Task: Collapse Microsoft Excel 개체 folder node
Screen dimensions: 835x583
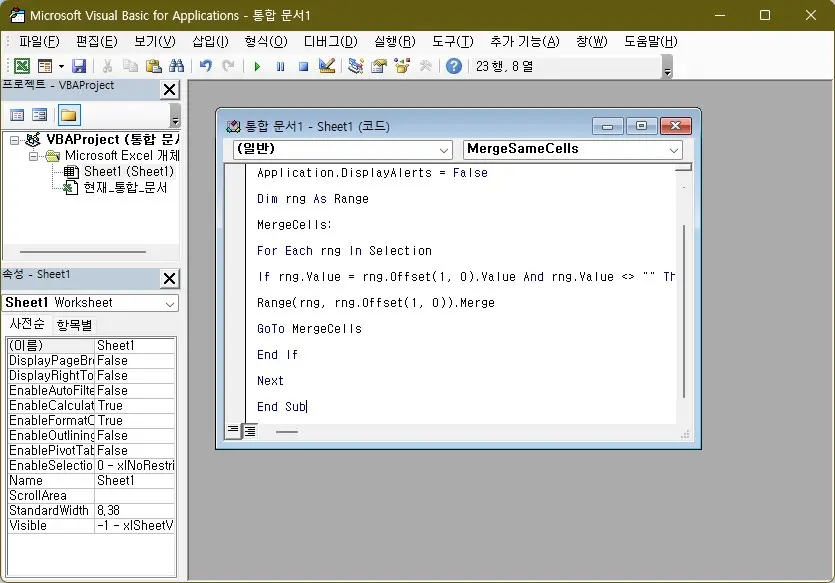Action: [x=34, y=157]
